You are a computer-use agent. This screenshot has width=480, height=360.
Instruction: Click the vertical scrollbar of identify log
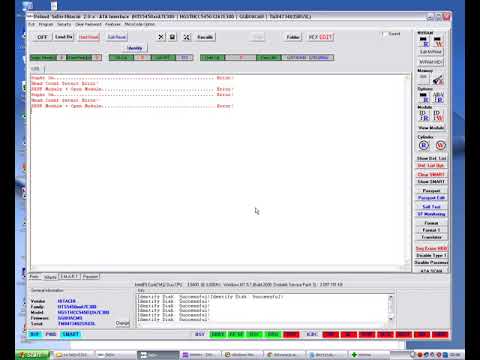[x=390, y=308]
